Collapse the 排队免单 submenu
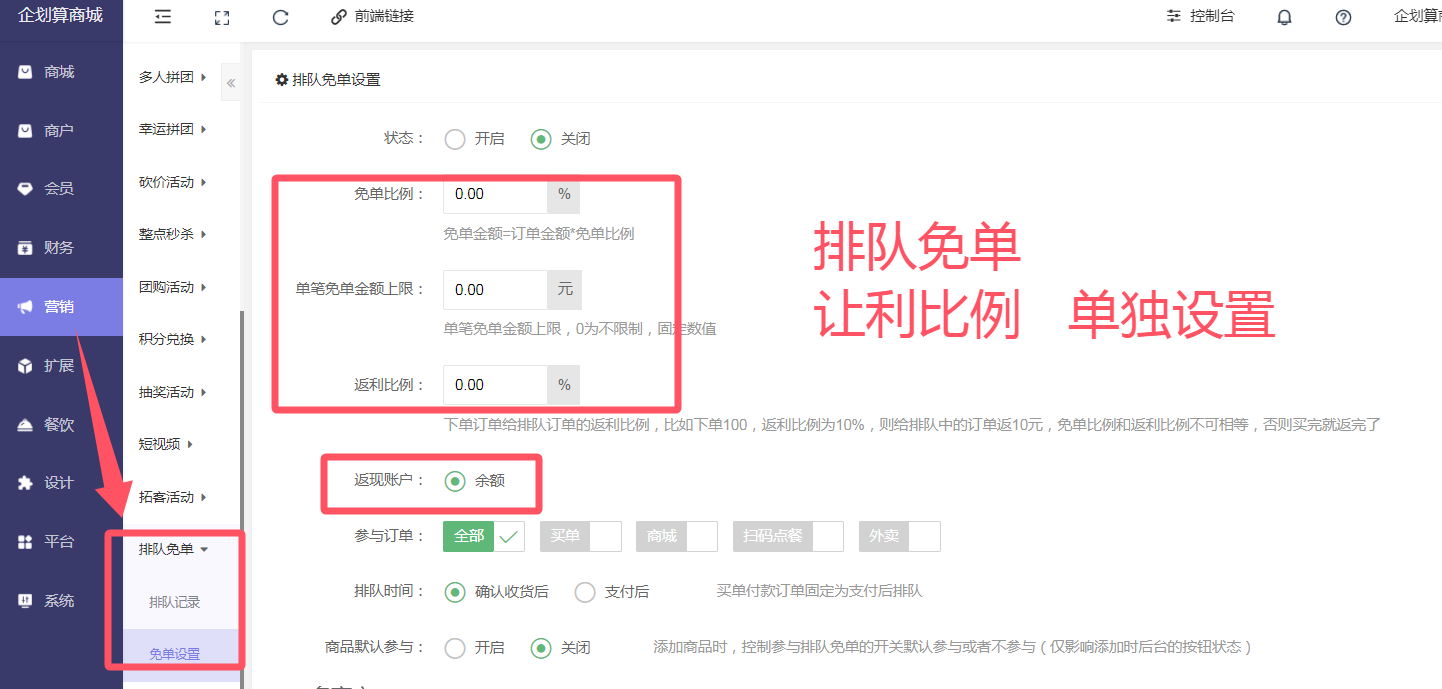 [x=173, y=549]
